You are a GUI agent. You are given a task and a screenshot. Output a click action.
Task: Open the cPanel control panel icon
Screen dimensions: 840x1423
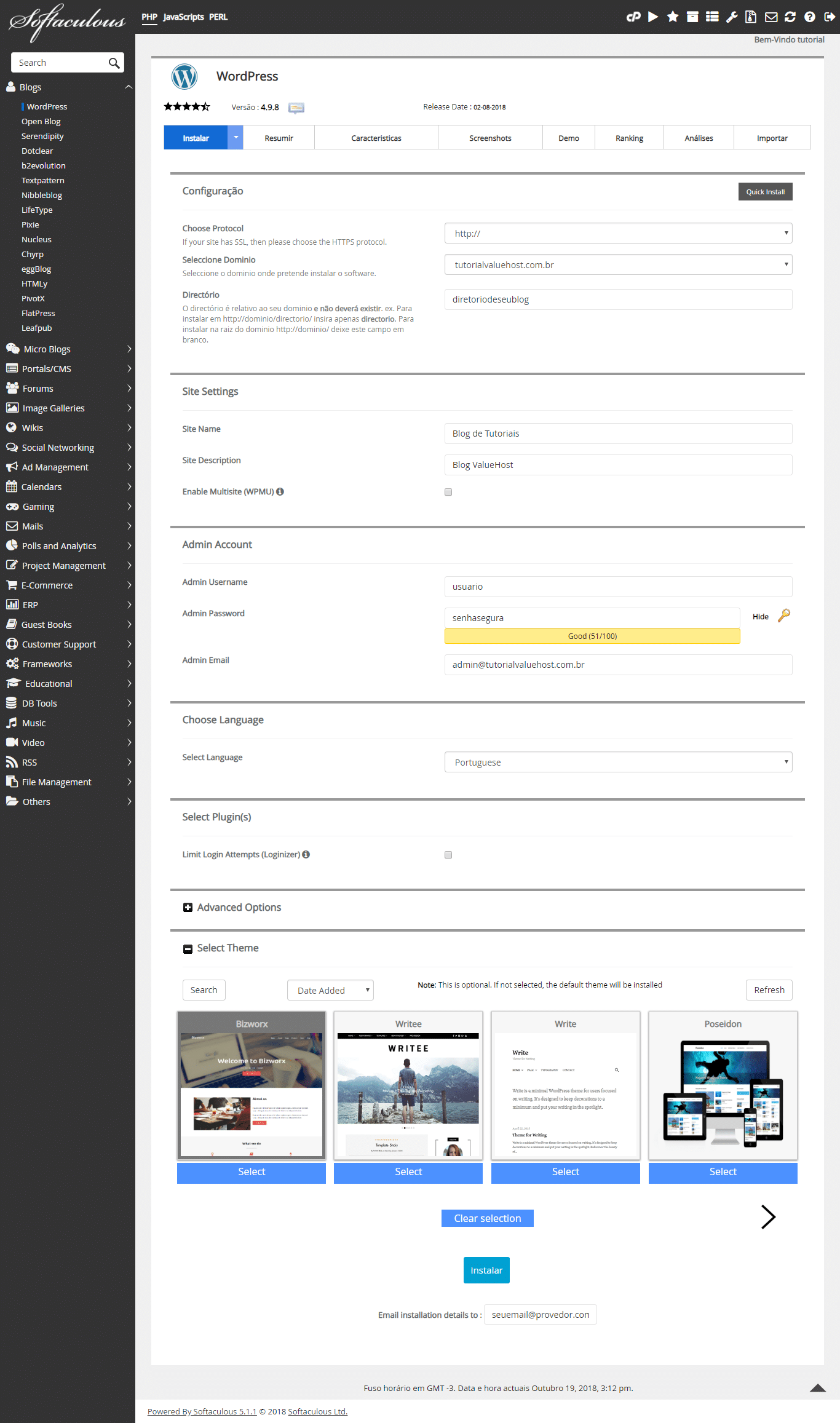(x=633, y=17)
